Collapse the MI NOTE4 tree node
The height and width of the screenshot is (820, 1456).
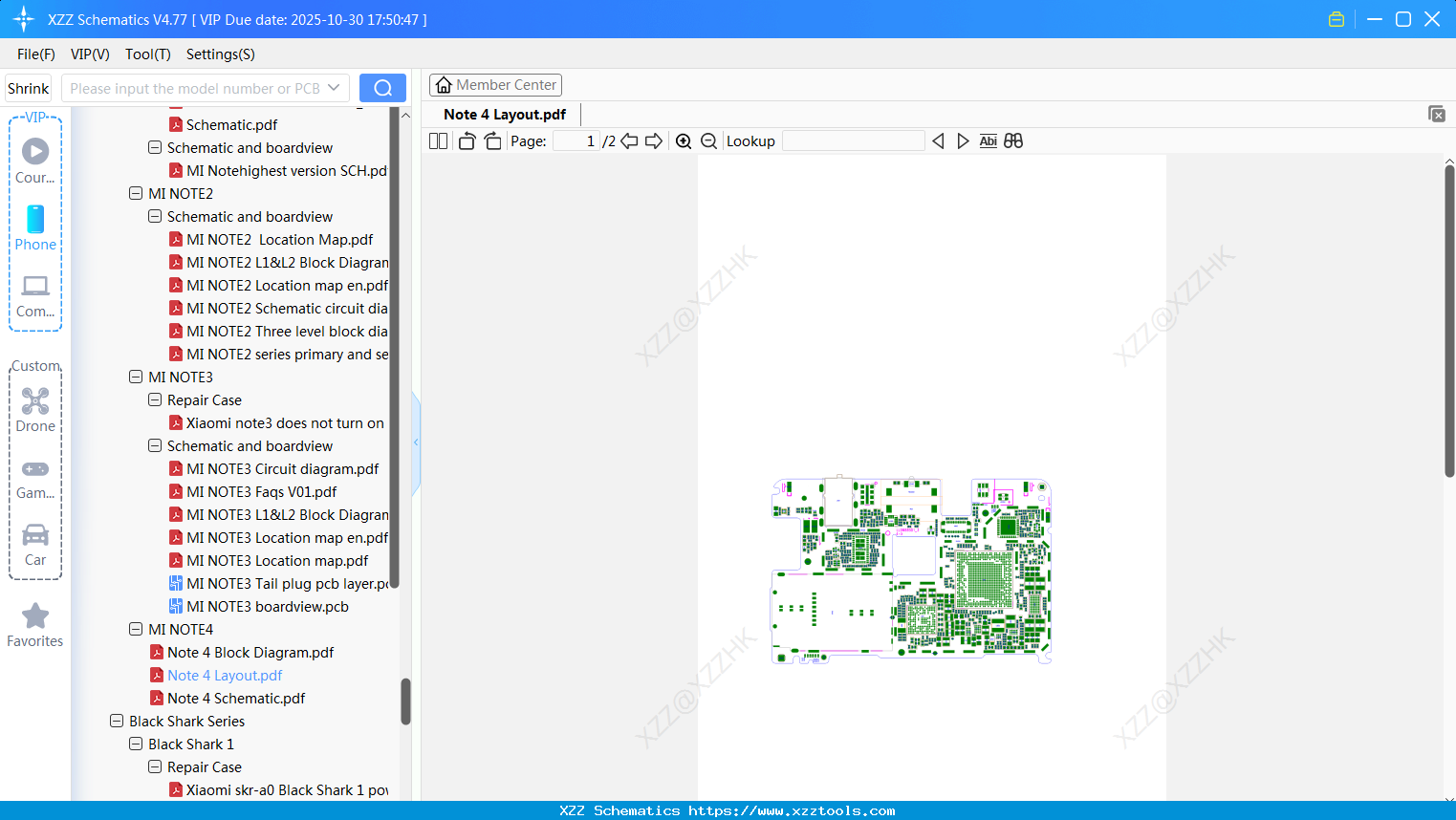(x=136, y=629)
